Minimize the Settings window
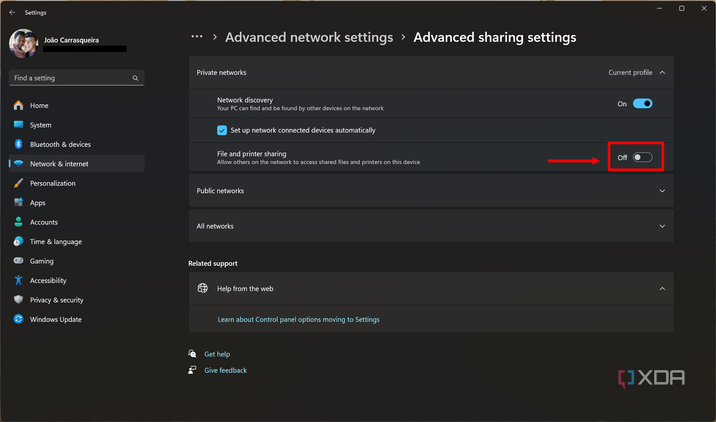This screenshot has width=716, height=422. pyautogui.click(x=659, y=8)
